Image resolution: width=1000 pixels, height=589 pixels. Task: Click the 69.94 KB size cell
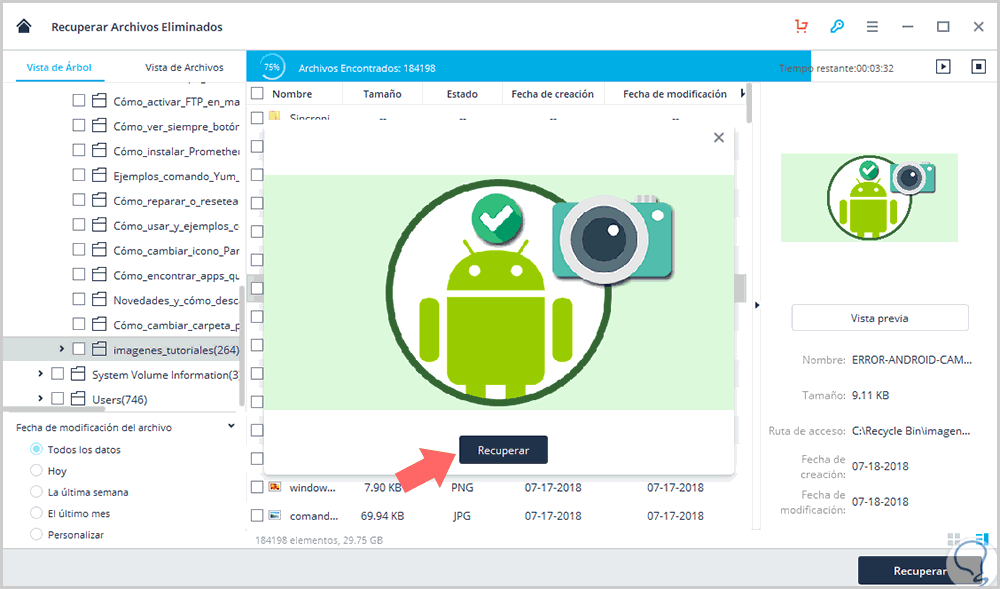(x=382, y=515)
